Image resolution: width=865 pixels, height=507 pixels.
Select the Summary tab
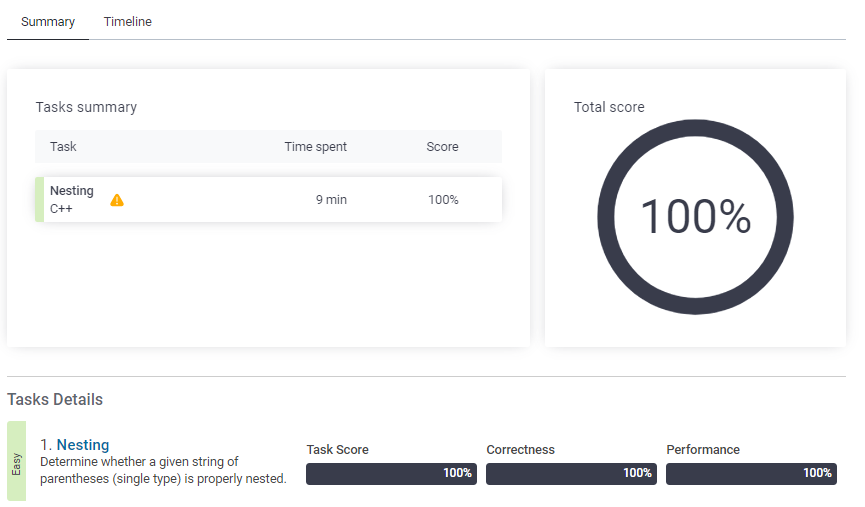(x=48, y=22)
